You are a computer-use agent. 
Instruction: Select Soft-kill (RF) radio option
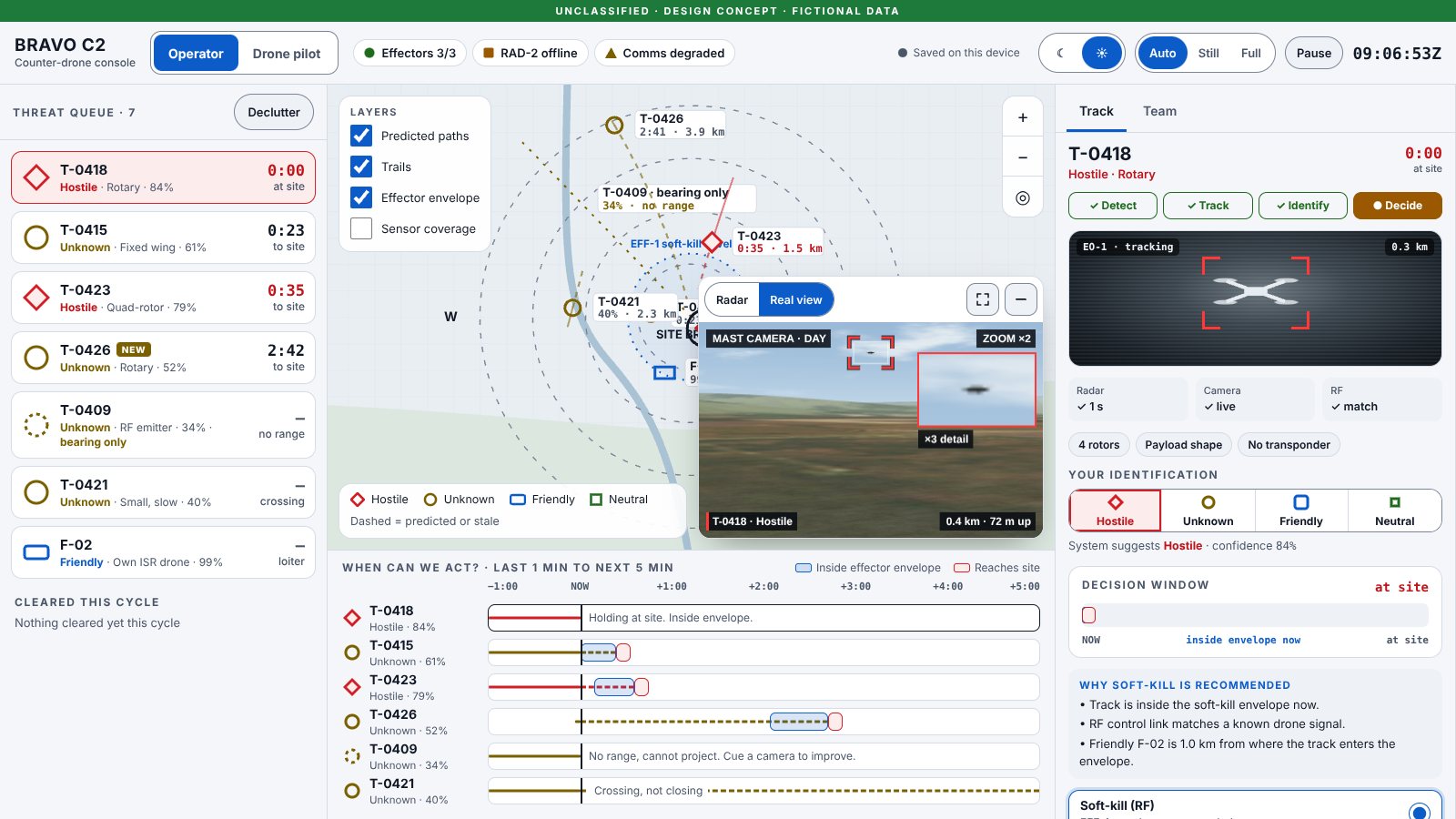point(1419,812)
